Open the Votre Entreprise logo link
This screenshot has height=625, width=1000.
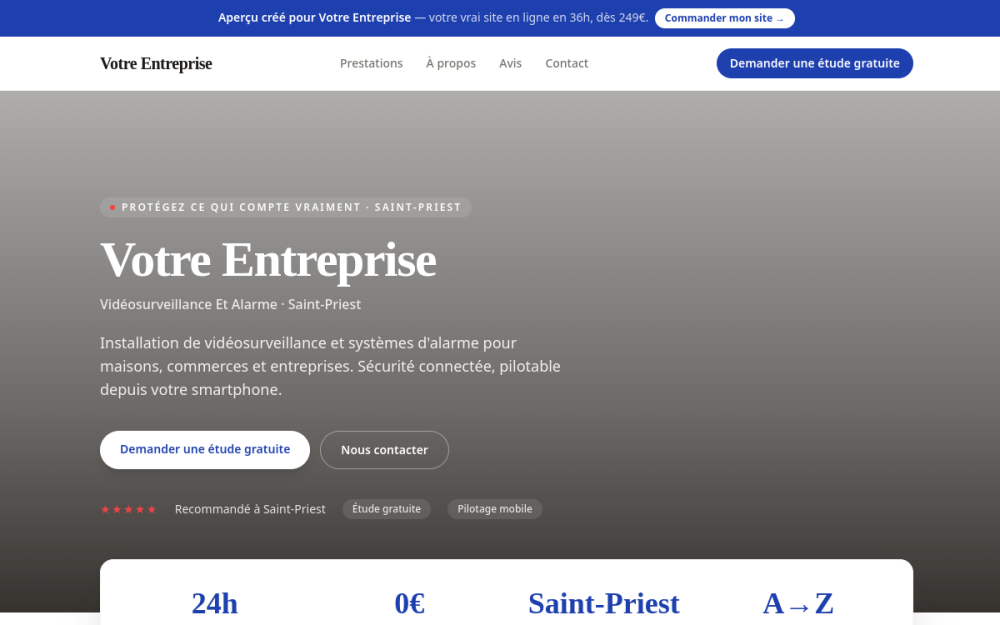tap(156, 63)
